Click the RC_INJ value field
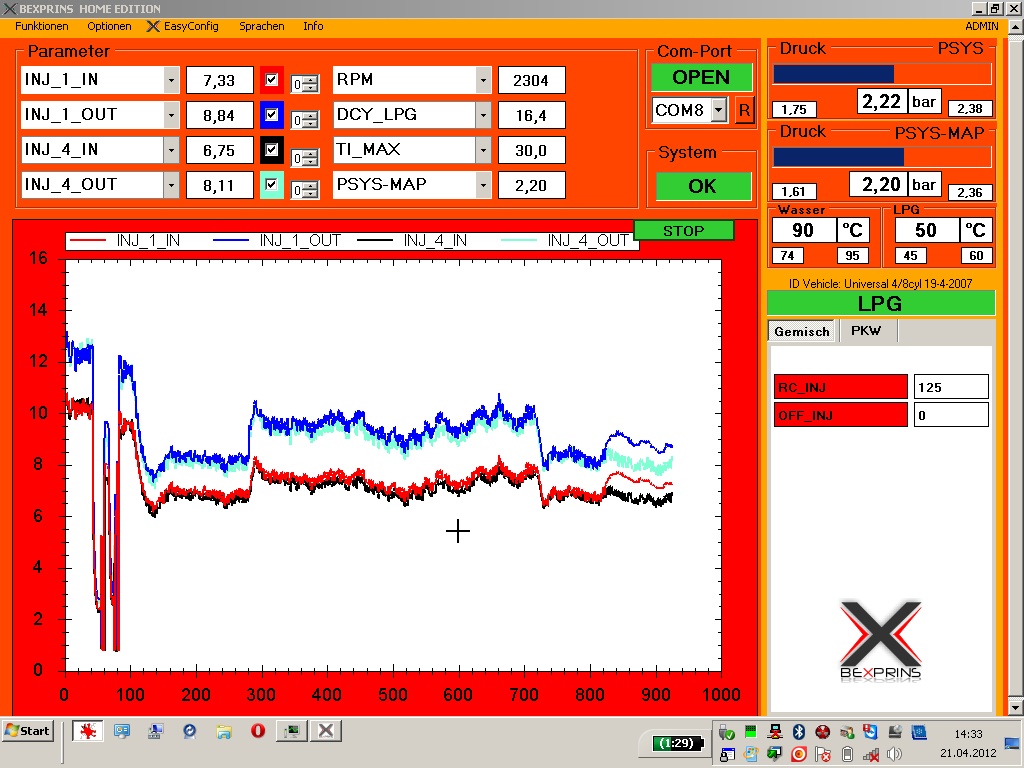This screenshot has width=1024, height=768. coord(951,387)
